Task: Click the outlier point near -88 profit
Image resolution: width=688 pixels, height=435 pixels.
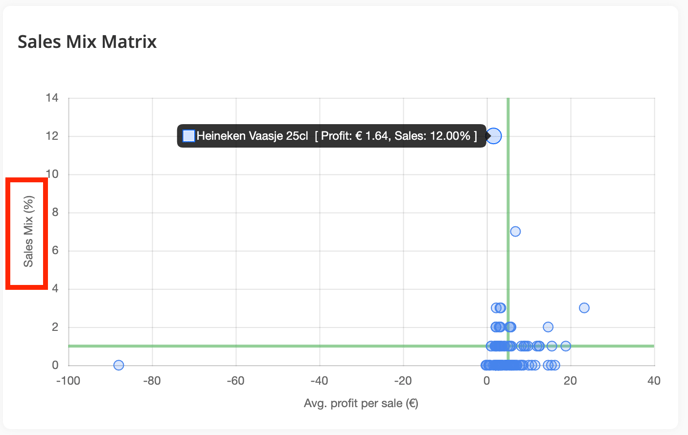Action: click(x=118, y=365)
